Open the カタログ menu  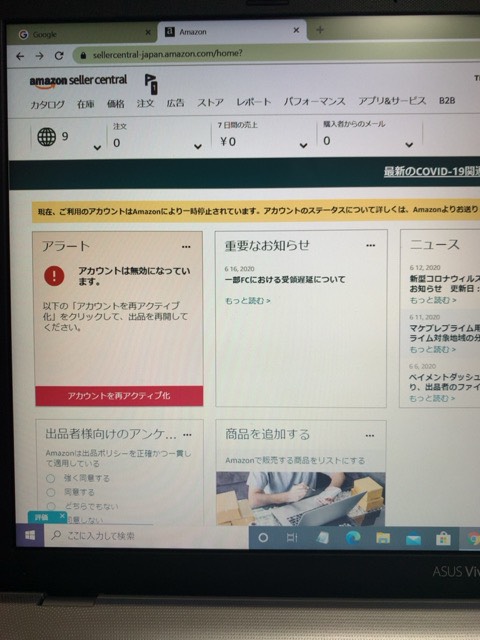click(47, 105)
